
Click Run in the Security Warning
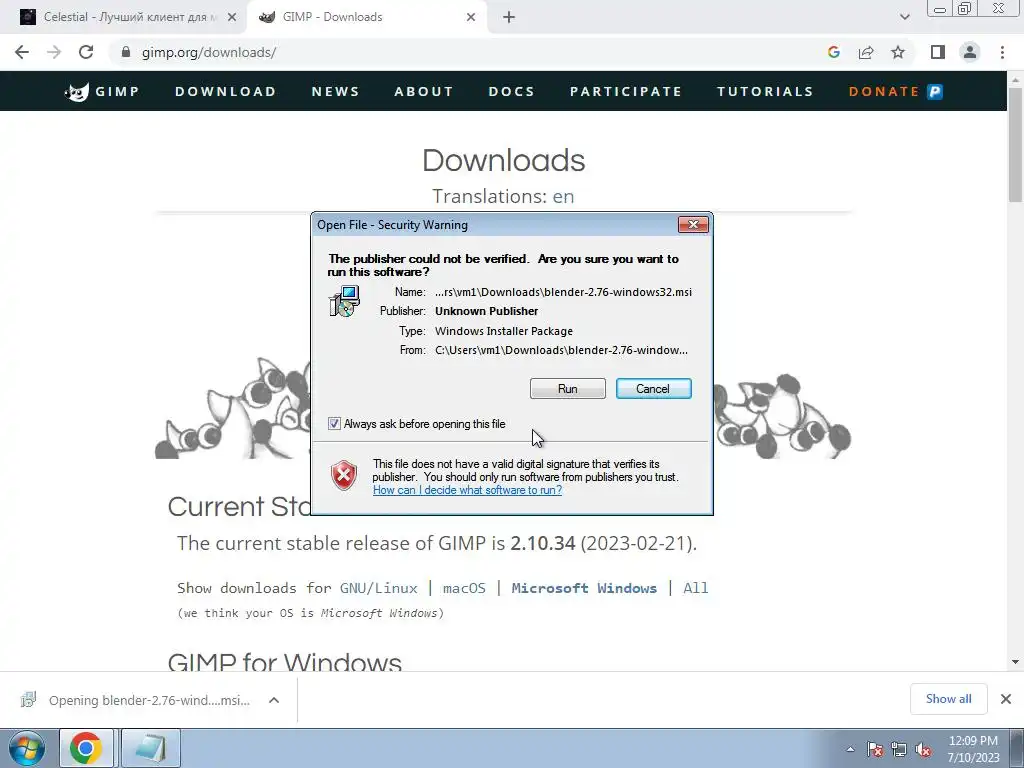tap(568, 389)
